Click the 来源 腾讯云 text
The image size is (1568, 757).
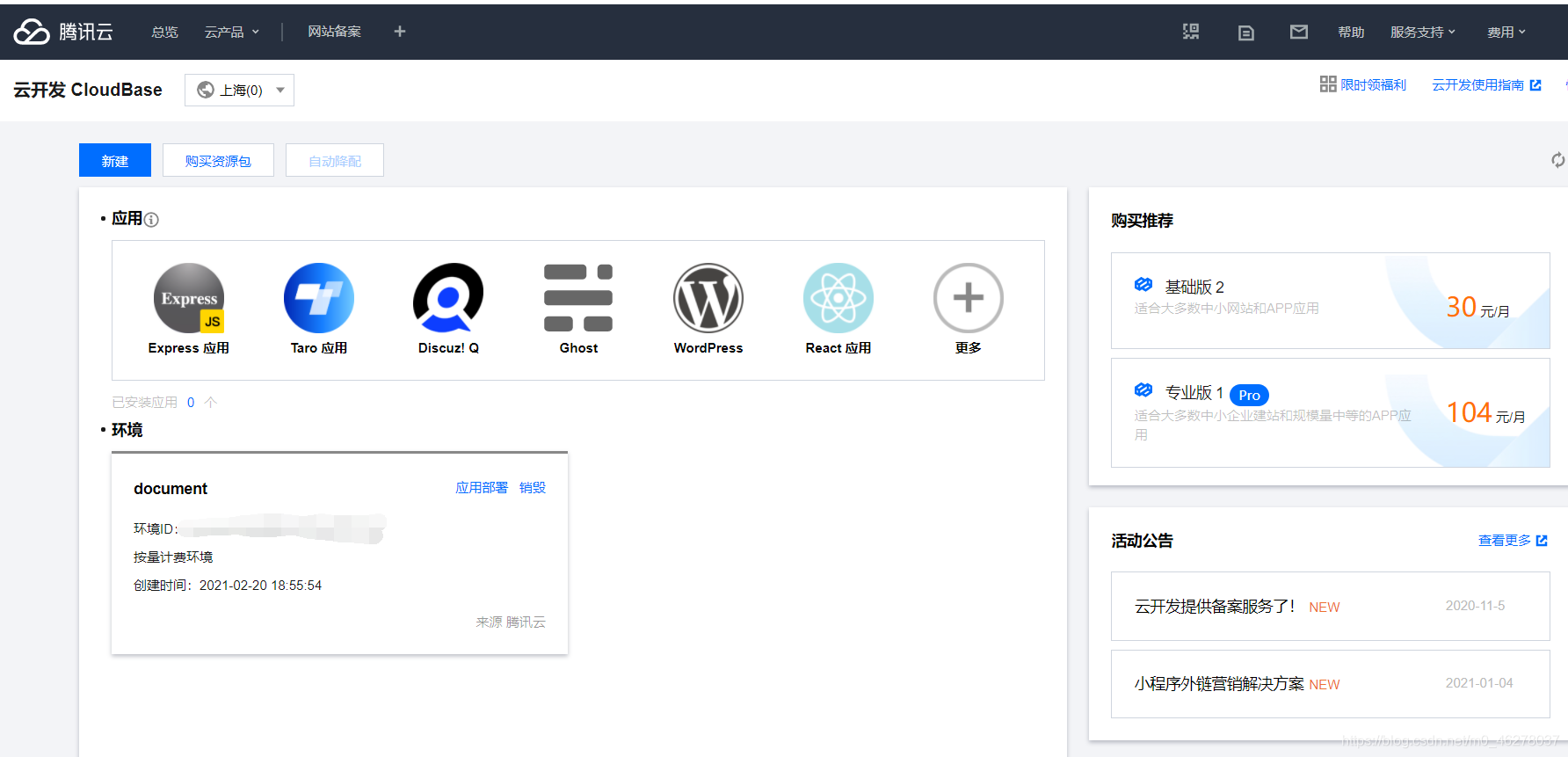click(x=511, y=622)
